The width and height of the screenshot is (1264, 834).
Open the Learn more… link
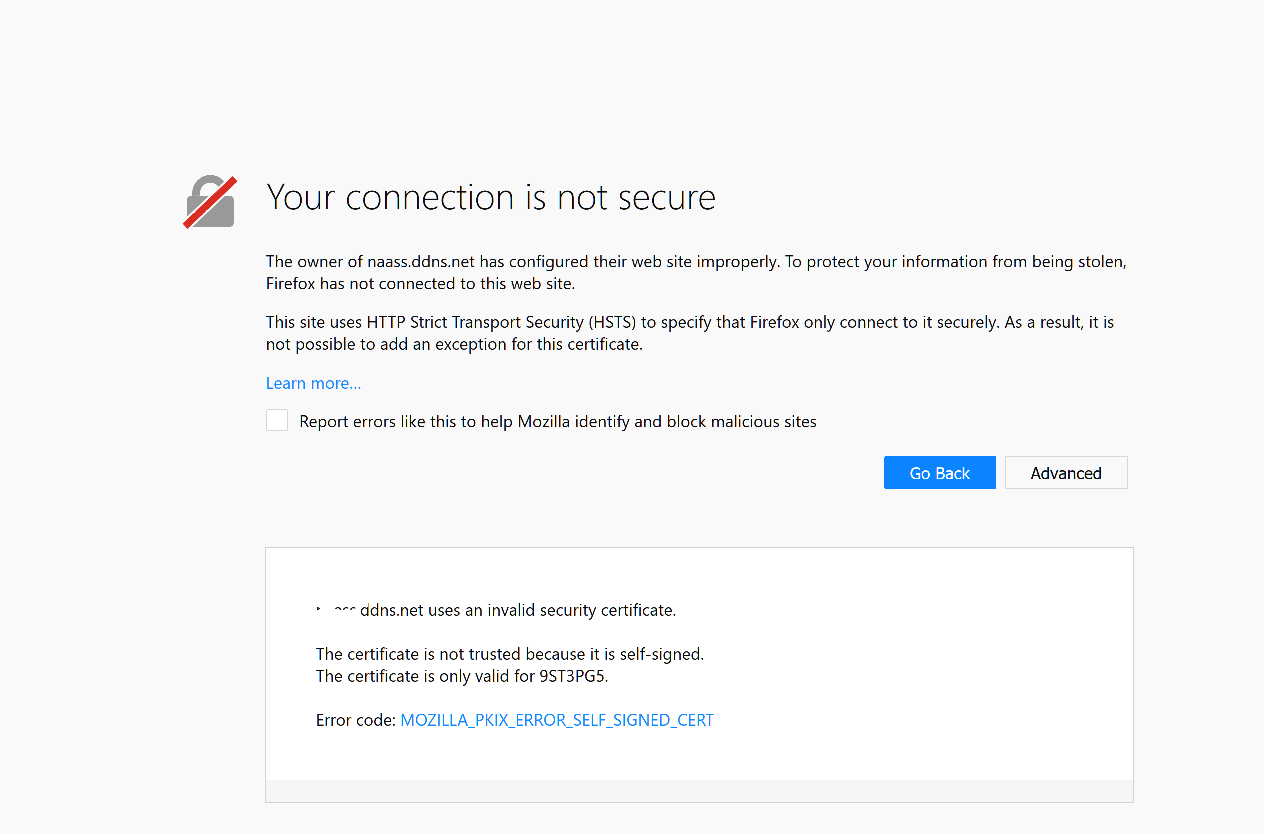click(313, 383)
